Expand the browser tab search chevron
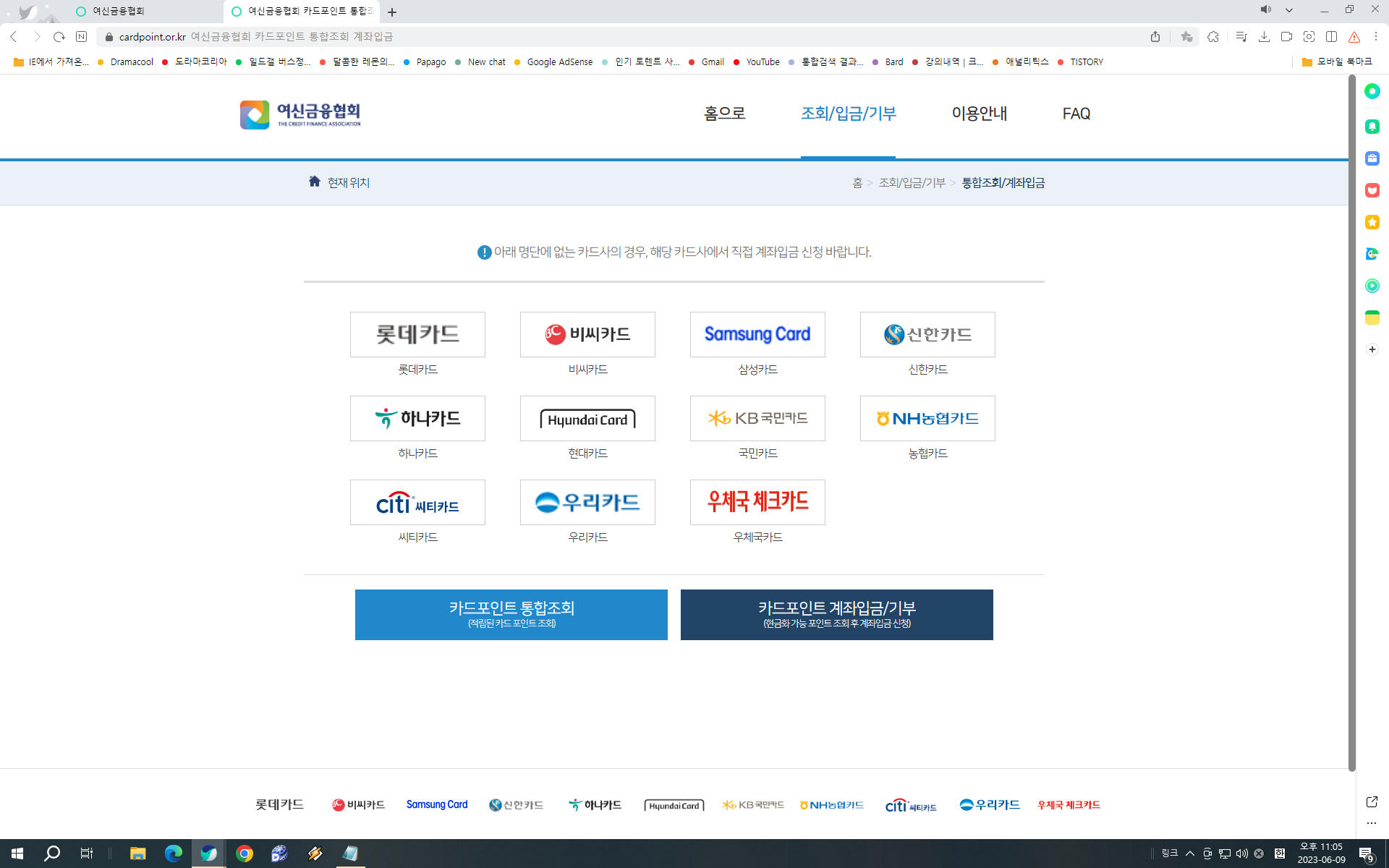This screenshot has width=1389, height=868. click(1289, 10)
